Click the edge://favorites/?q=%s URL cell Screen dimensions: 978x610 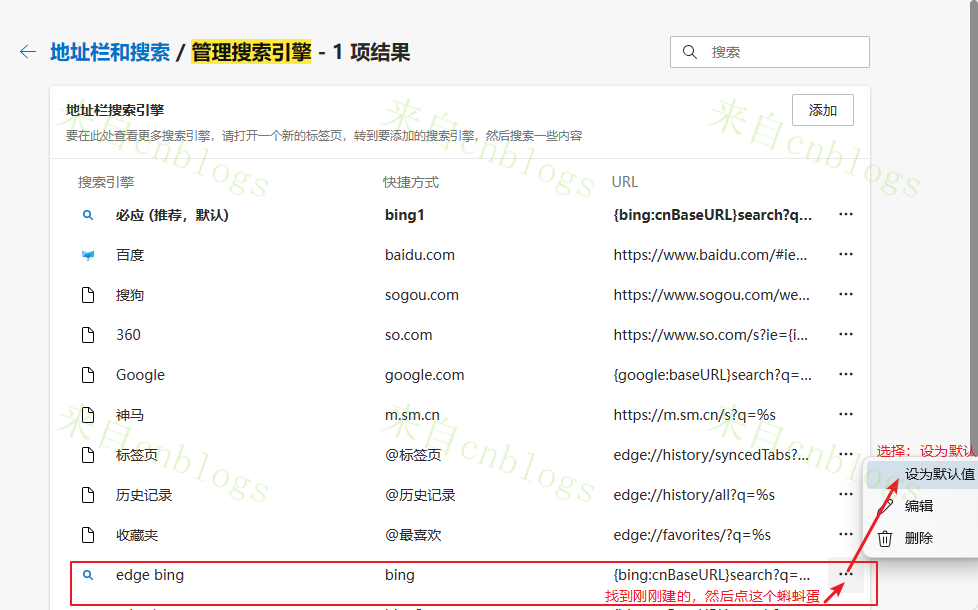pos(692,535)
